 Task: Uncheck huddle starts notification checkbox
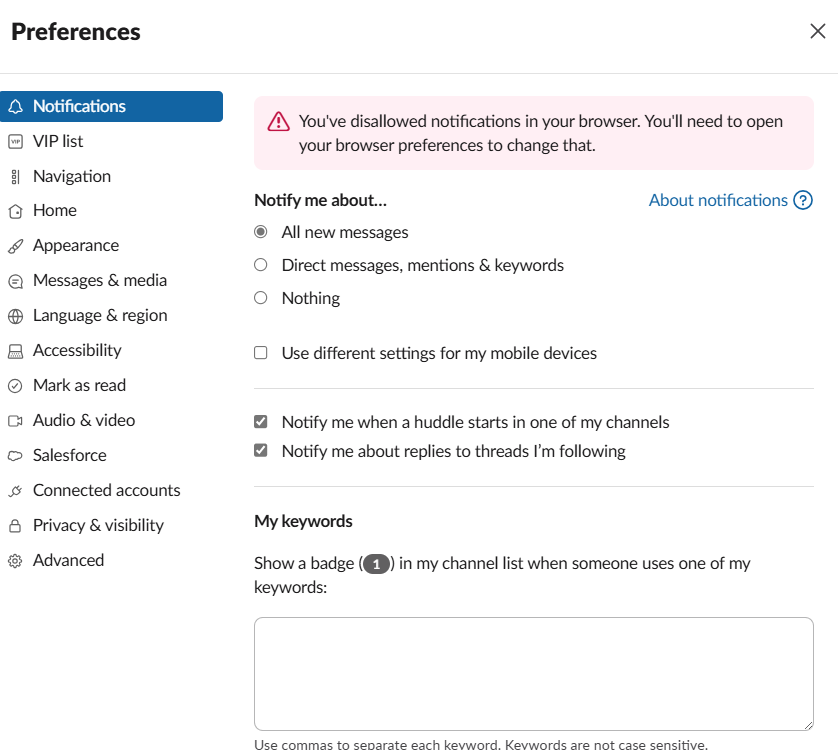[x=260, y=421]
